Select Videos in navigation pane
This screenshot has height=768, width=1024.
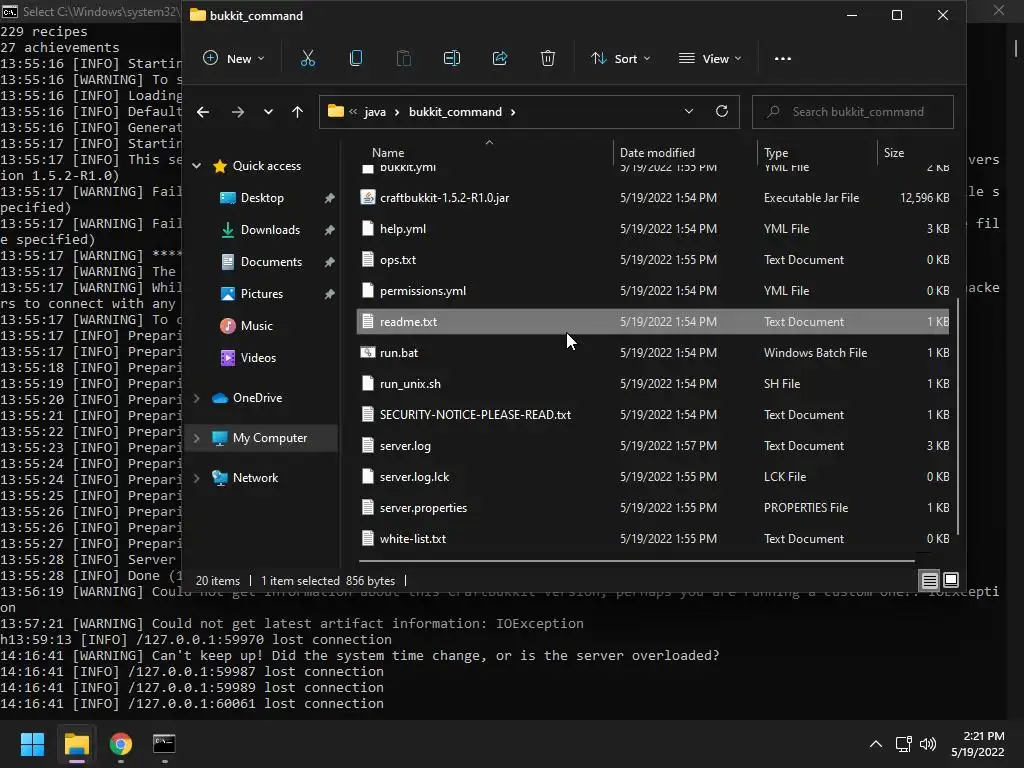(x=258, y=358)
